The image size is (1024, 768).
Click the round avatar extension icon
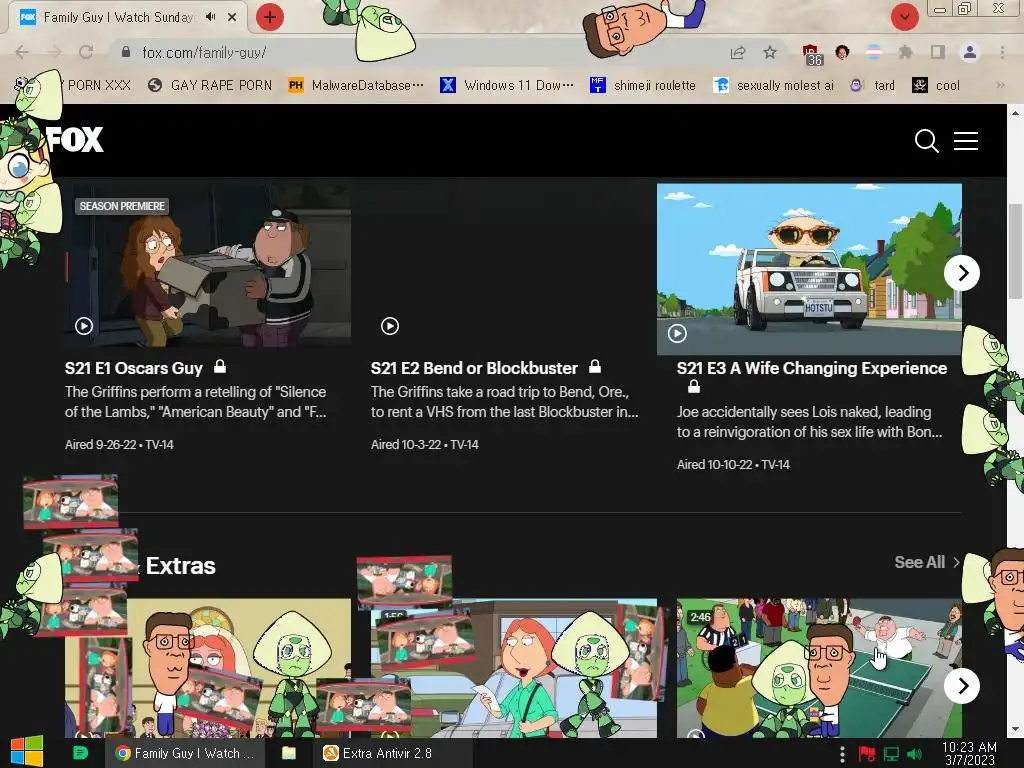point(842,52)
